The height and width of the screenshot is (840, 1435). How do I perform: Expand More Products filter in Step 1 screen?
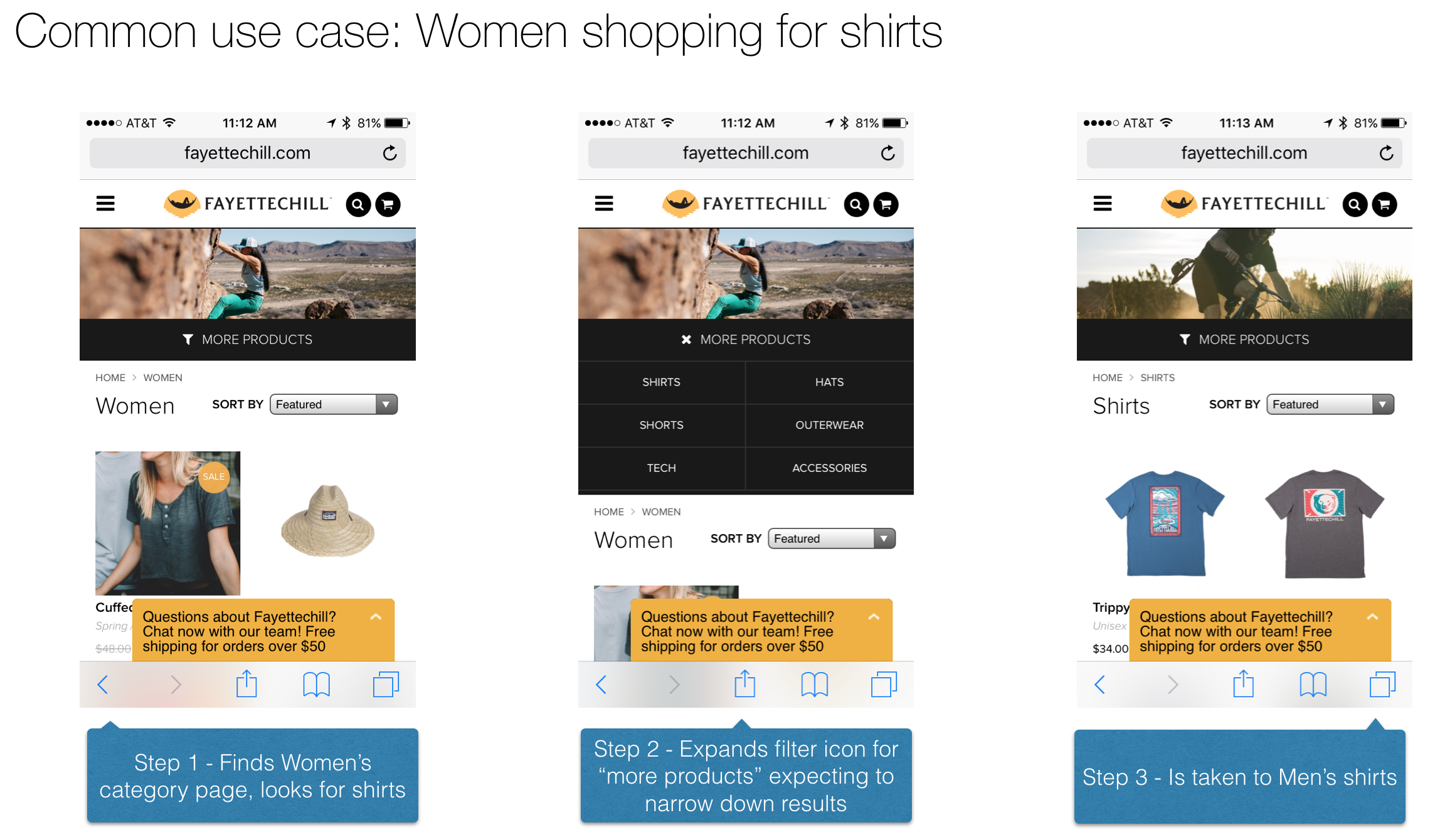(248, 339)
